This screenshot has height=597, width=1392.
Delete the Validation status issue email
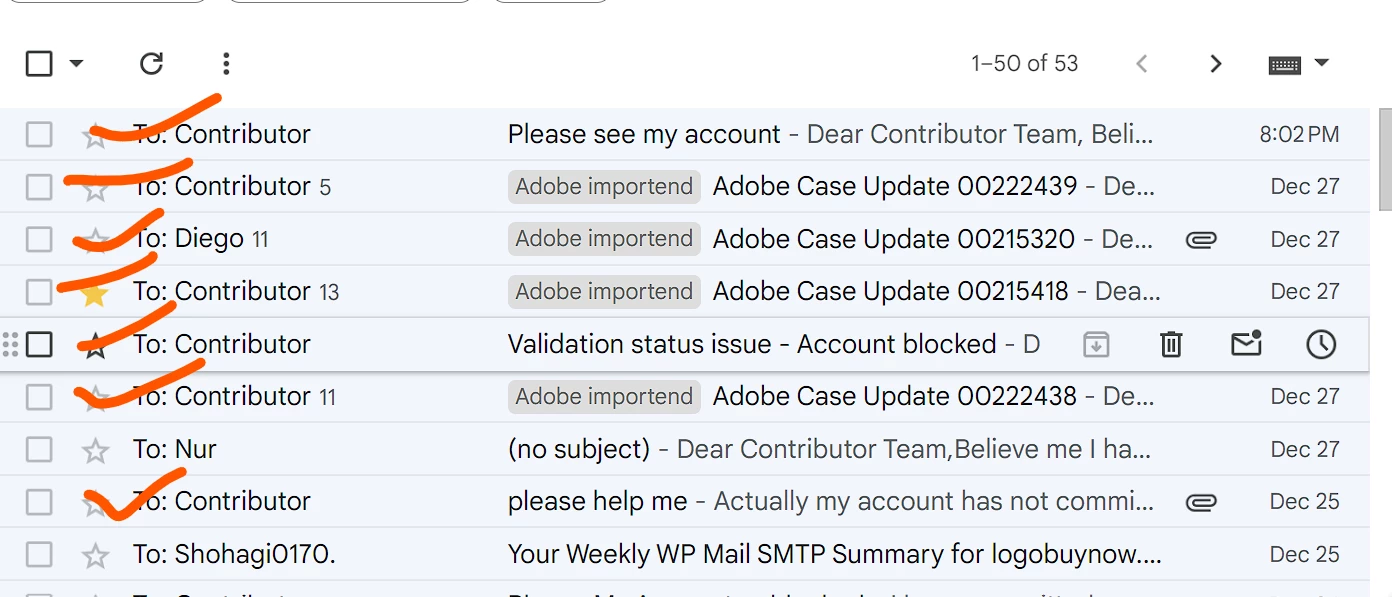pos(1171,345)
